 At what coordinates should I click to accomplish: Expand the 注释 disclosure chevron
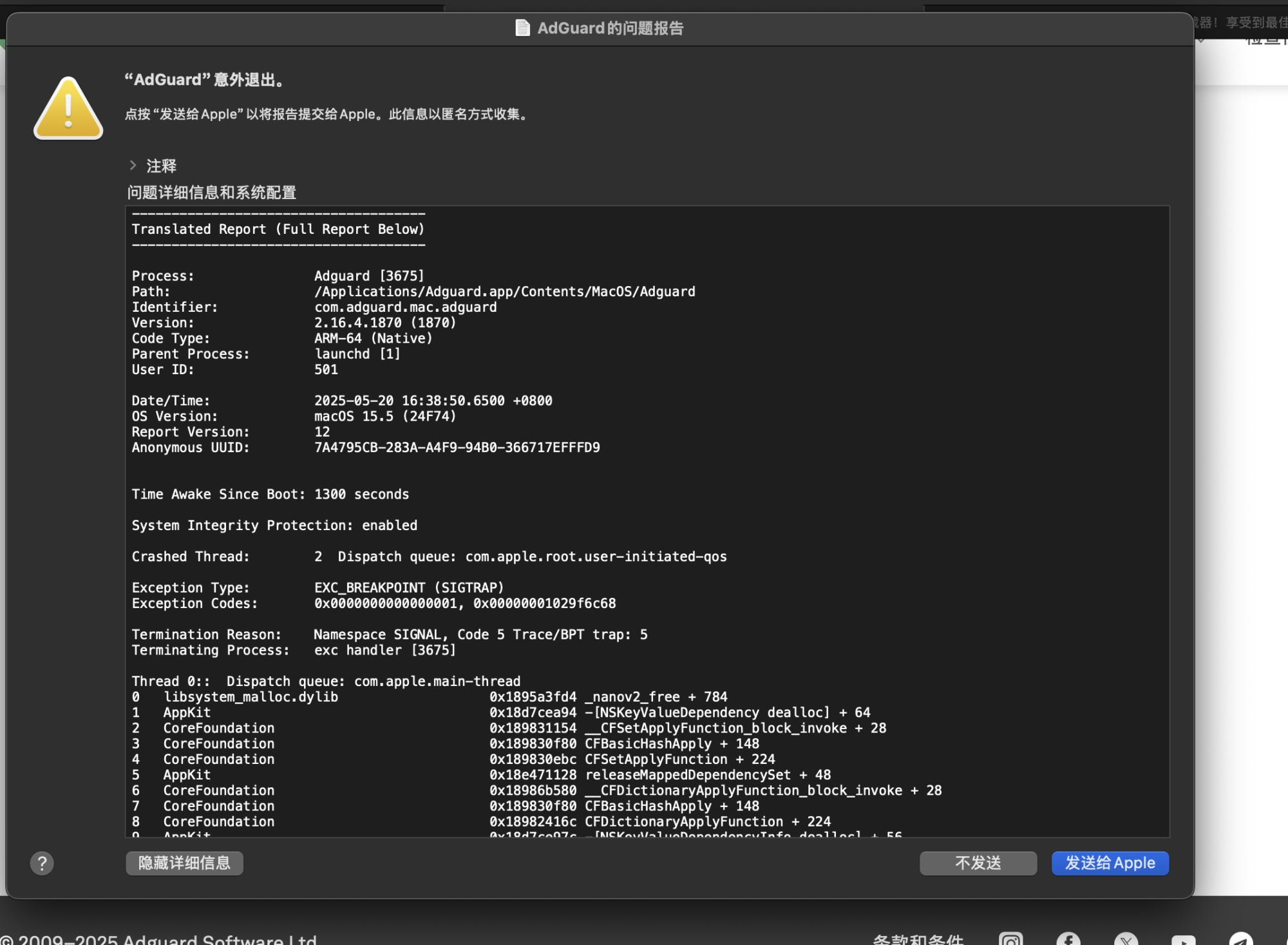coord(133,166)
